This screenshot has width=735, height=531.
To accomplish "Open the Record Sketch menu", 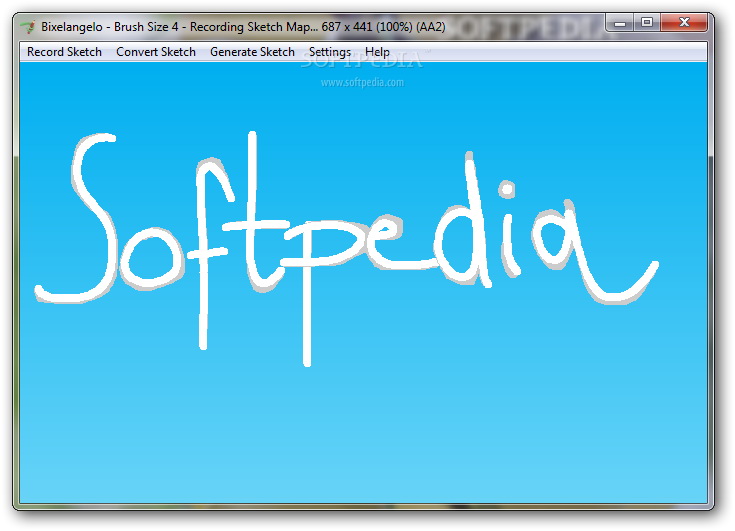I will (64, 52).
